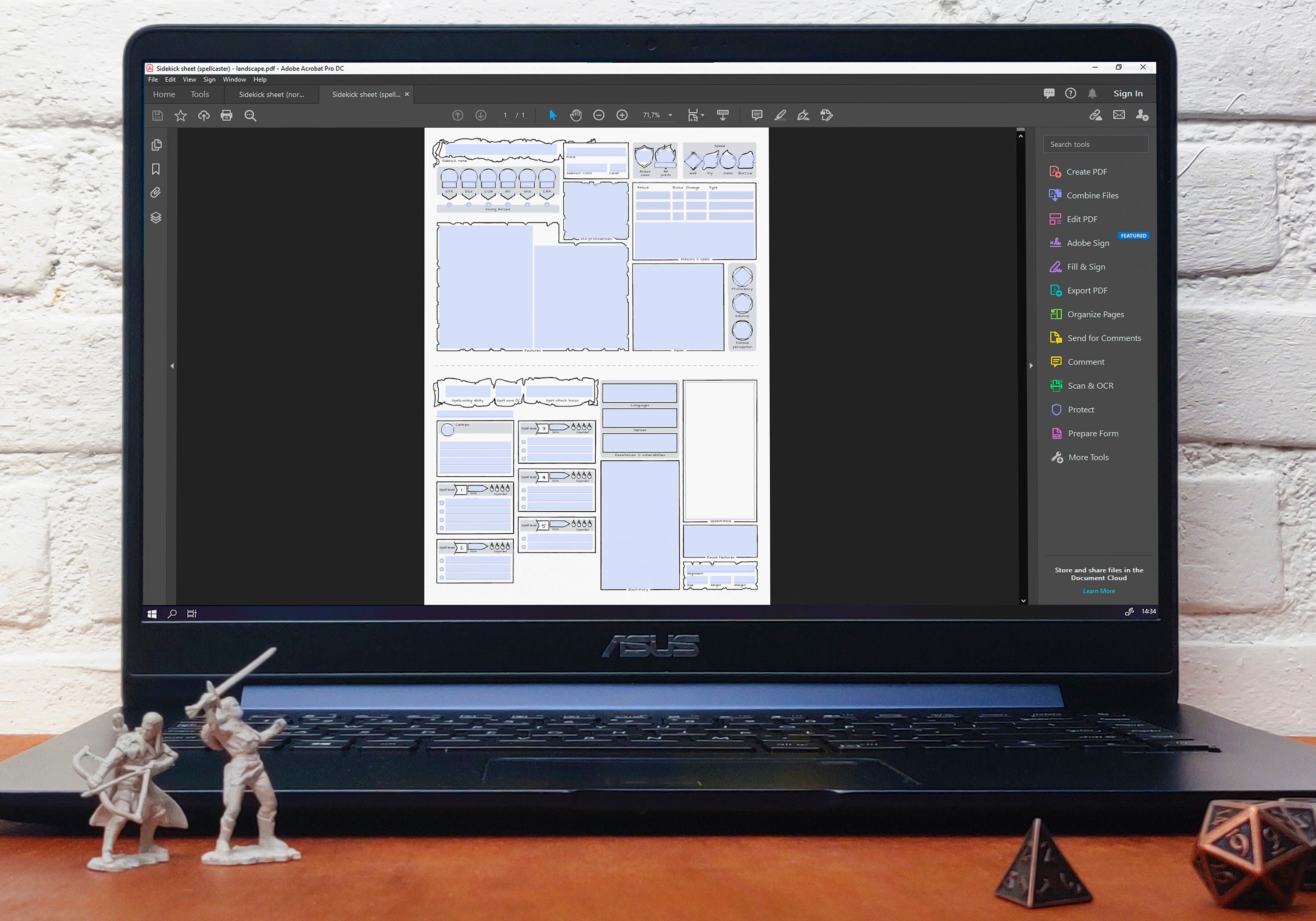1316x921 pixels.
Task: Go to the previous page arrow
Action: 458,116
